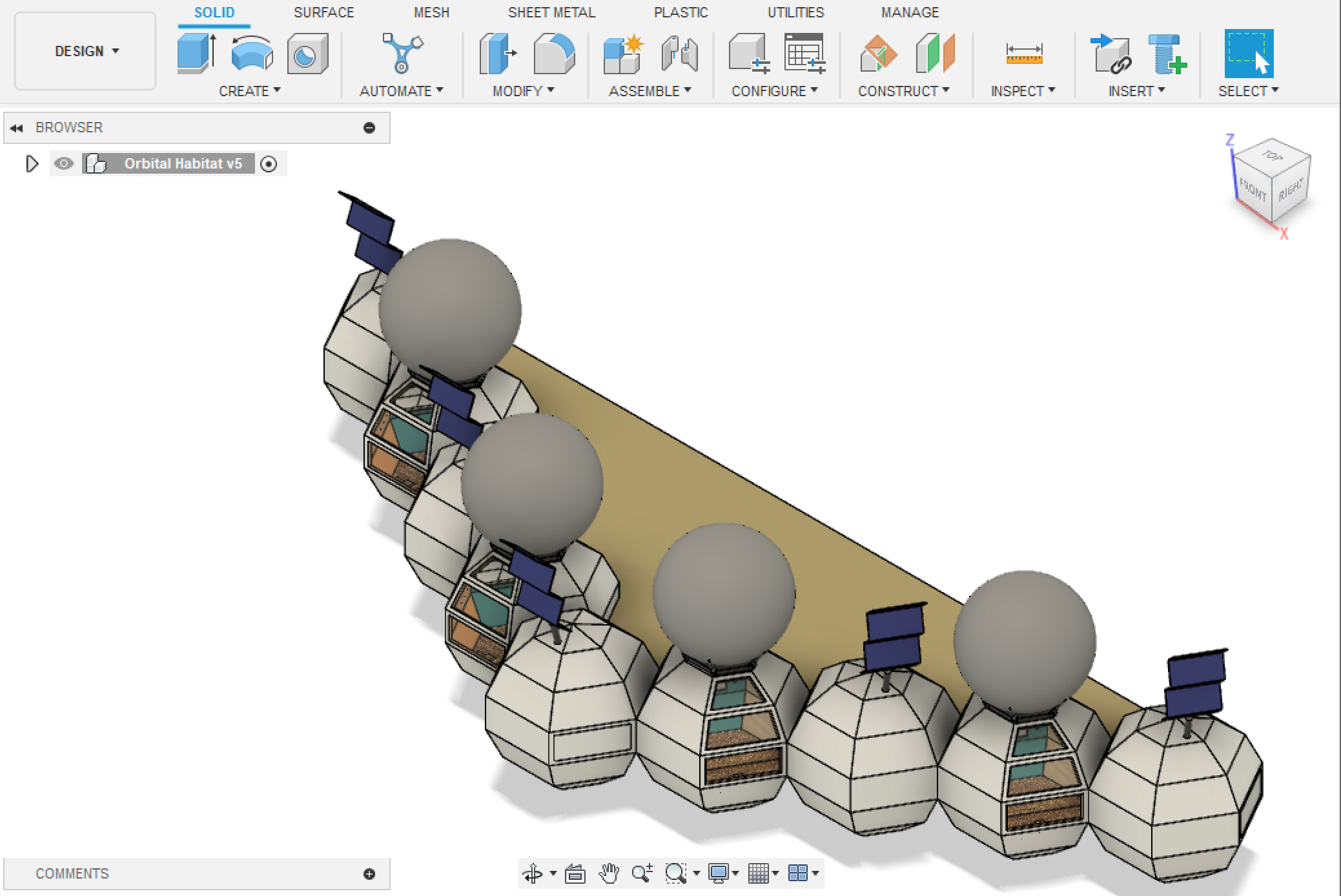Screen dimensions: 1341x896
Task: Click the Look At icon
Action: coord(575,873)
